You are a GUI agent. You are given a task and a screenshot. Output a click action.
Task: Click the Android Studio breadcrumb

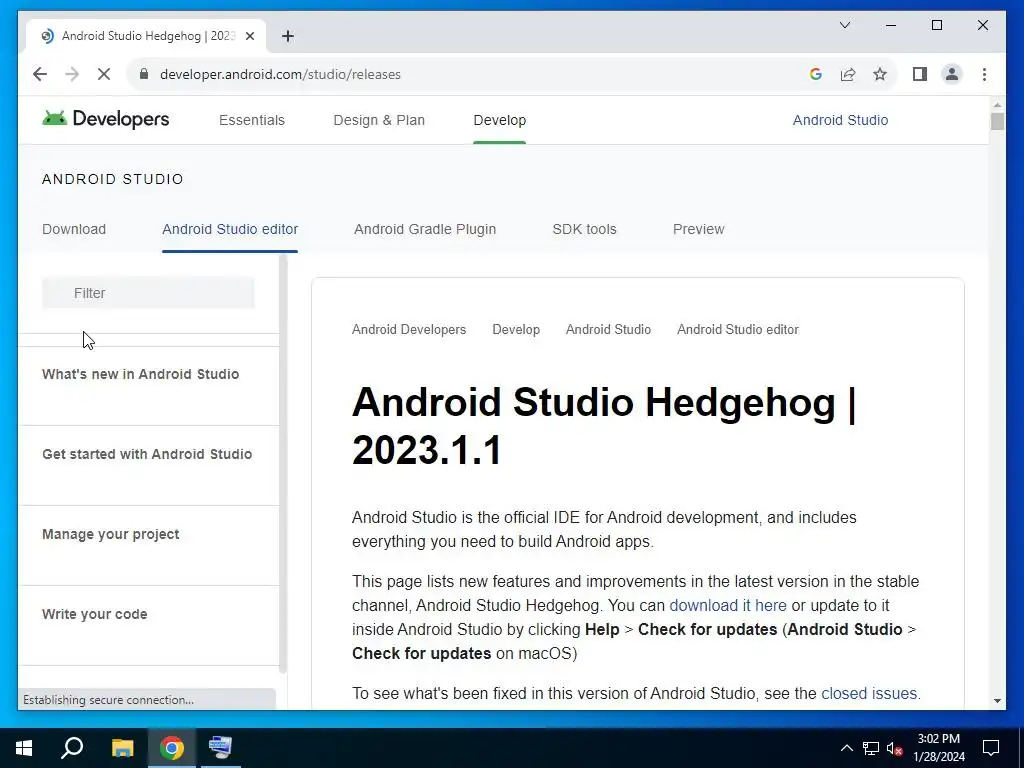coord(608,330)
